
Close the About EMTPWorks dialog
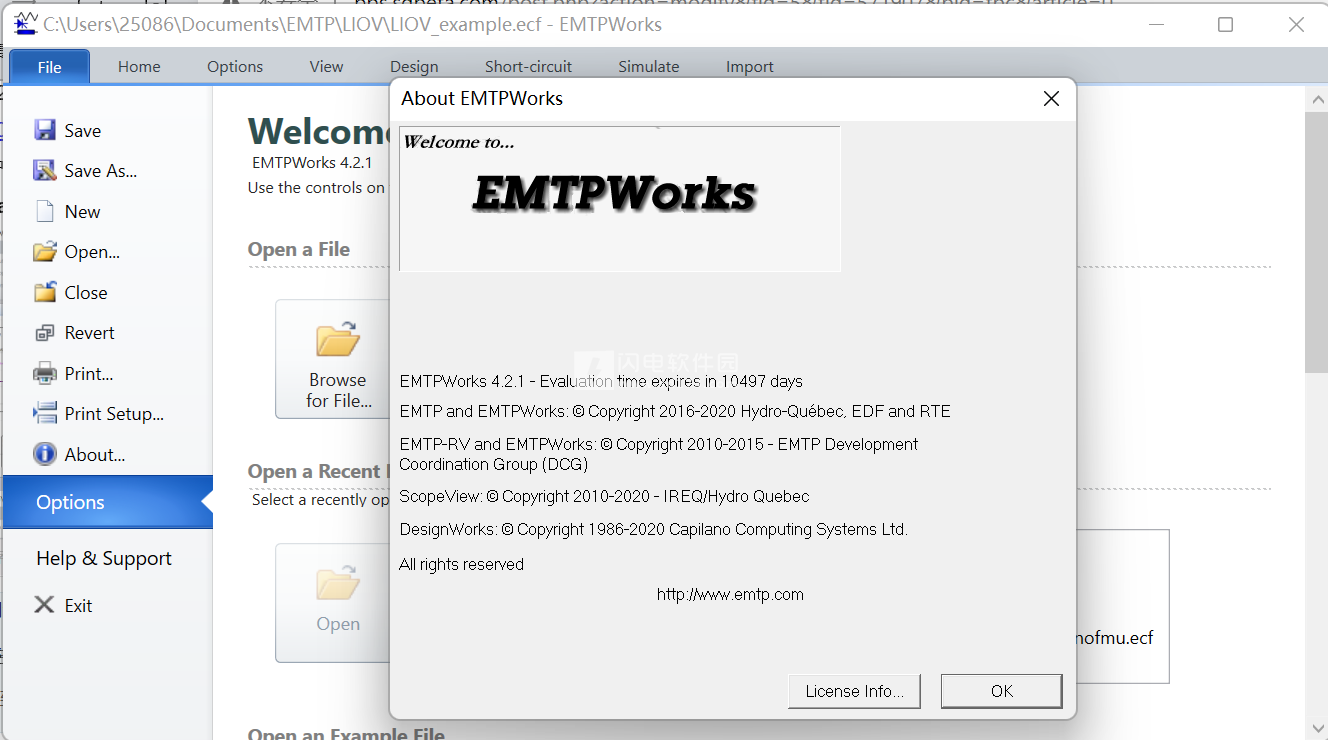(x=1051, y=98)
